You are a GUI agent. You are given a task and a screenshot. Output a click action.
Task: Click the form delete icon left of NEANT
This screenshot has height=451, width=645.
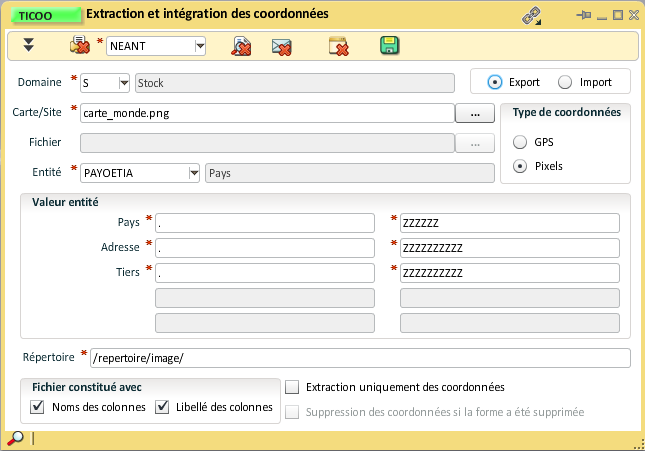point(80,45)
